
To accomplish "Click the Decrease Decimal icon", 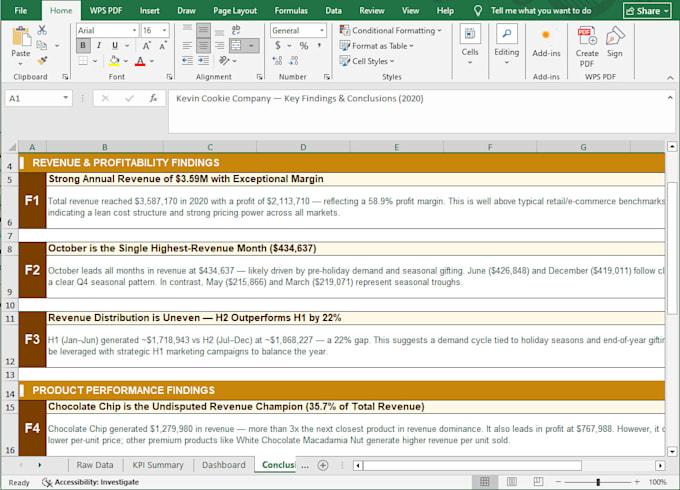I will tap(294, 61).
